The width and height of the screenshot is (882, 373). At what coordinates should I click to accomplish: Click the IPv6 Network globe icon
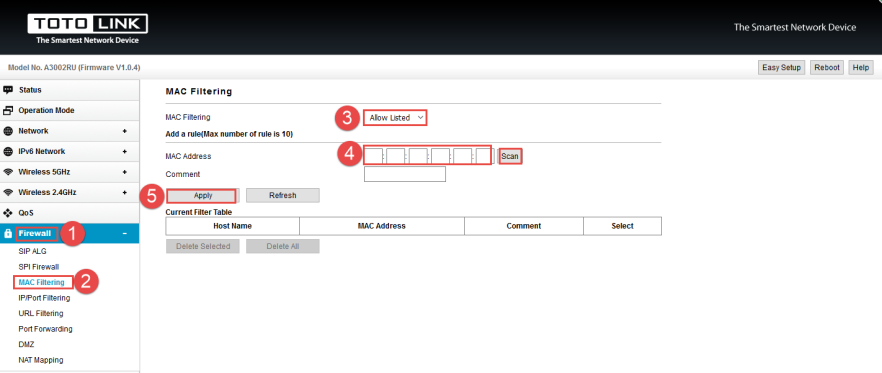click(x=8, y=151)
